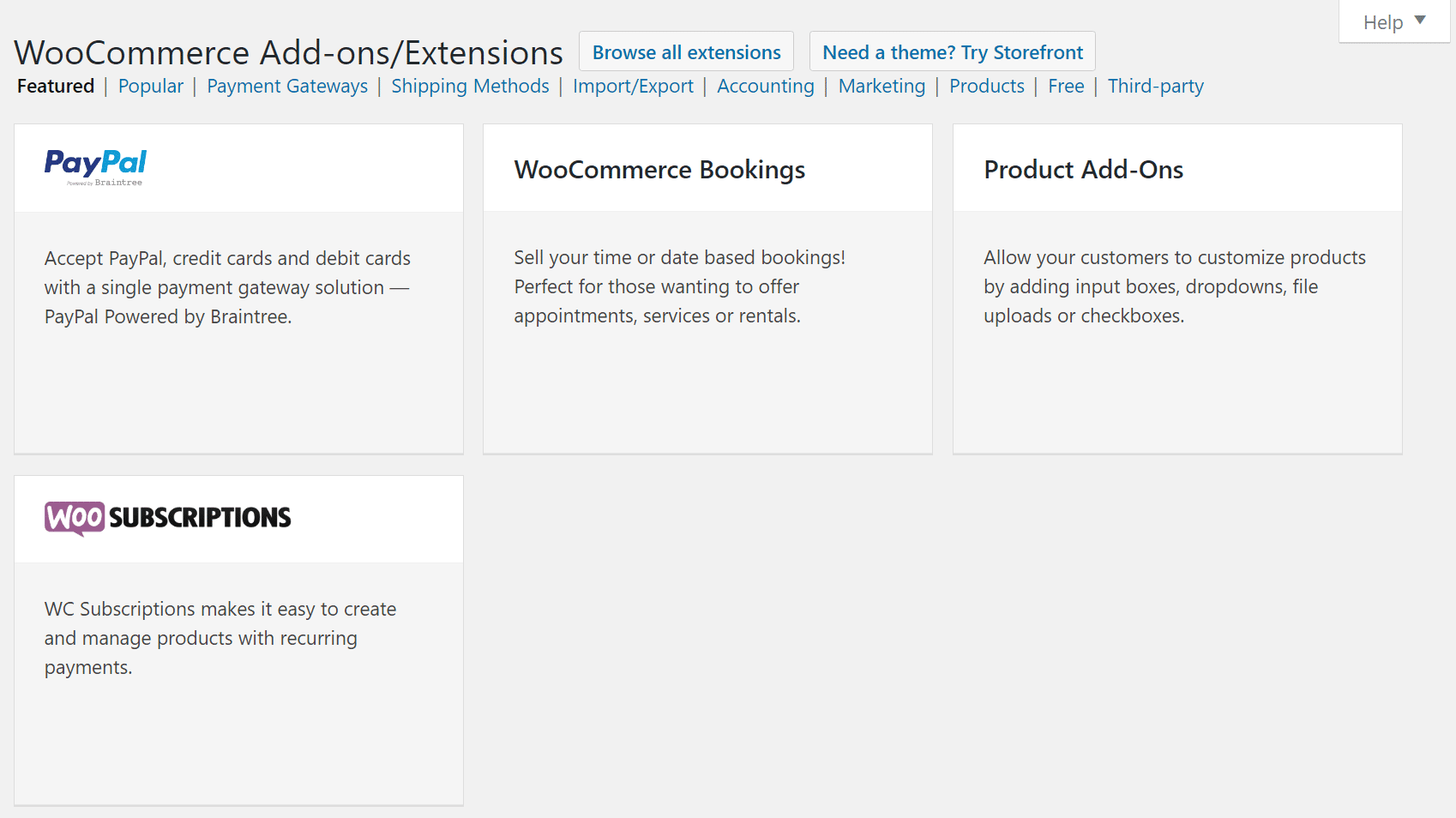Filter by Free extensions

coord(1066,87)
